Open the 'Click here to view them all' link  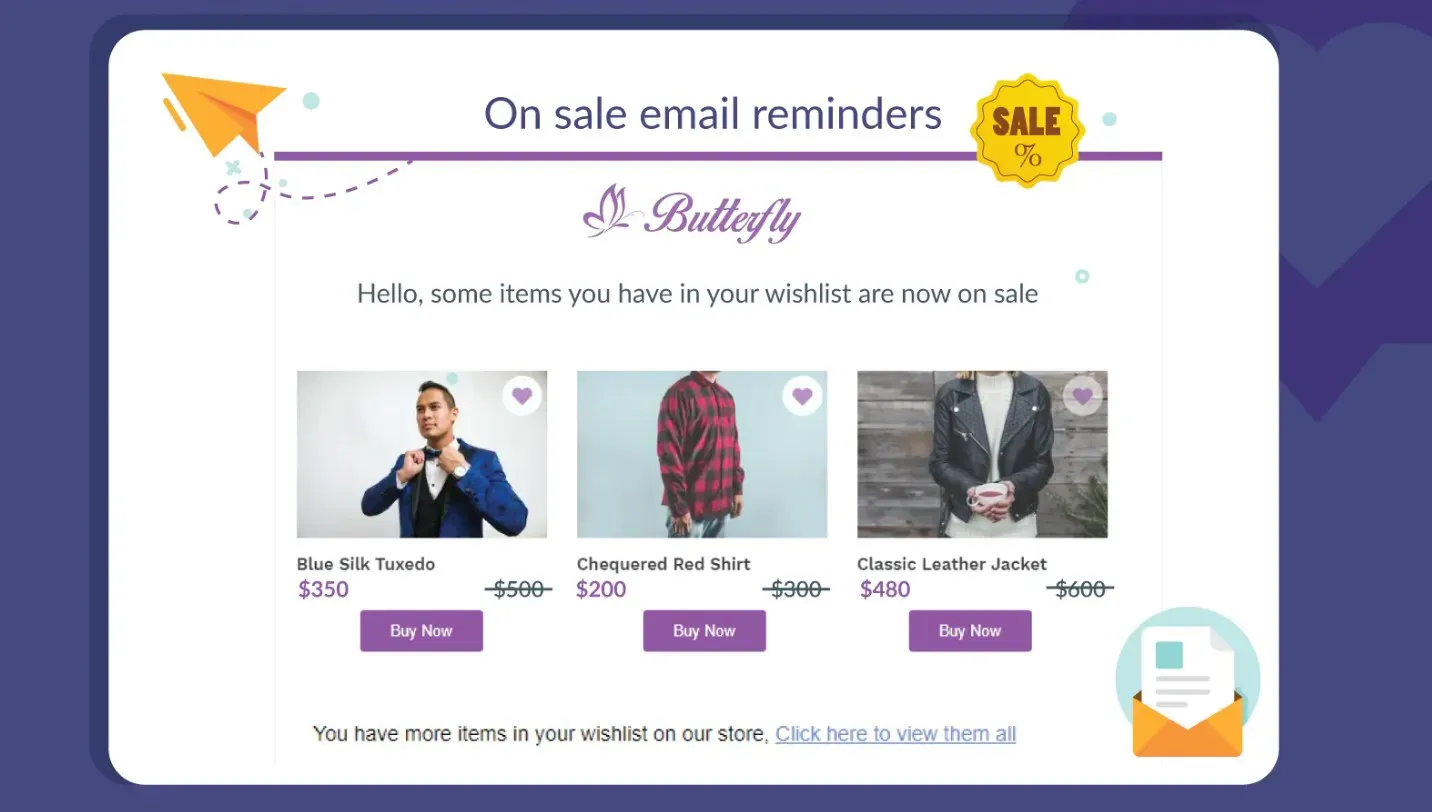tap(895, 734)
